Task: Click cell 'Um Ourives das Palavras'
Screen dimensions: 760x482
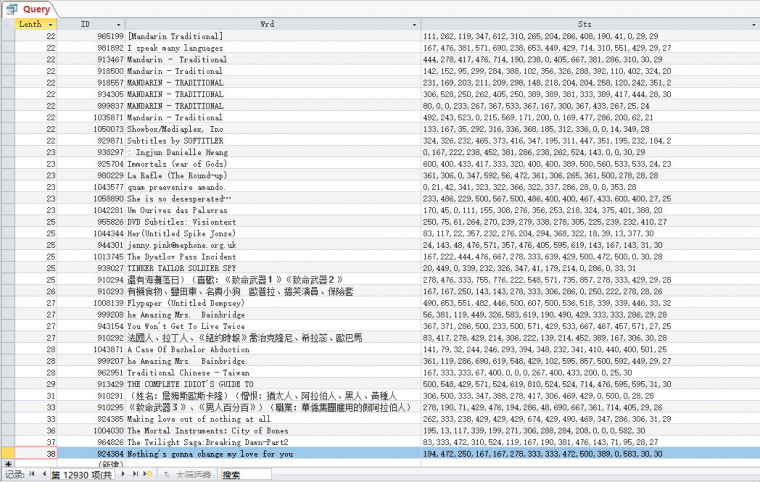Action: click(x=273, y=210)
